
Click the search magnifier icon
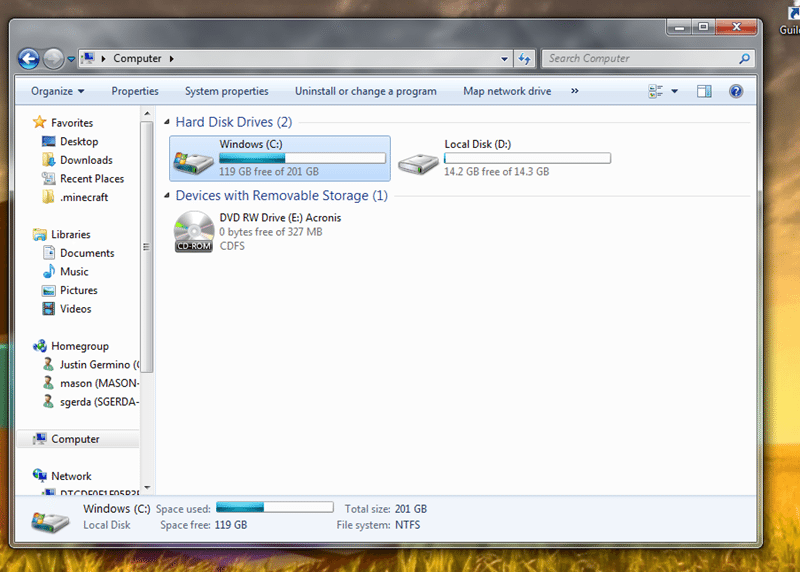744,59
